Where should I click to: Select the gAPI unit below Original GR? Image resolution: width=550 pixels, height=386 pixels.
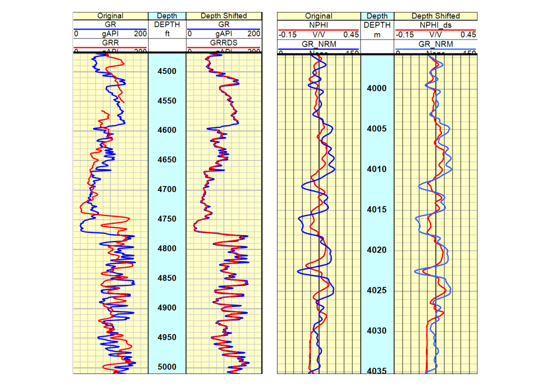(x=110, y=34)
